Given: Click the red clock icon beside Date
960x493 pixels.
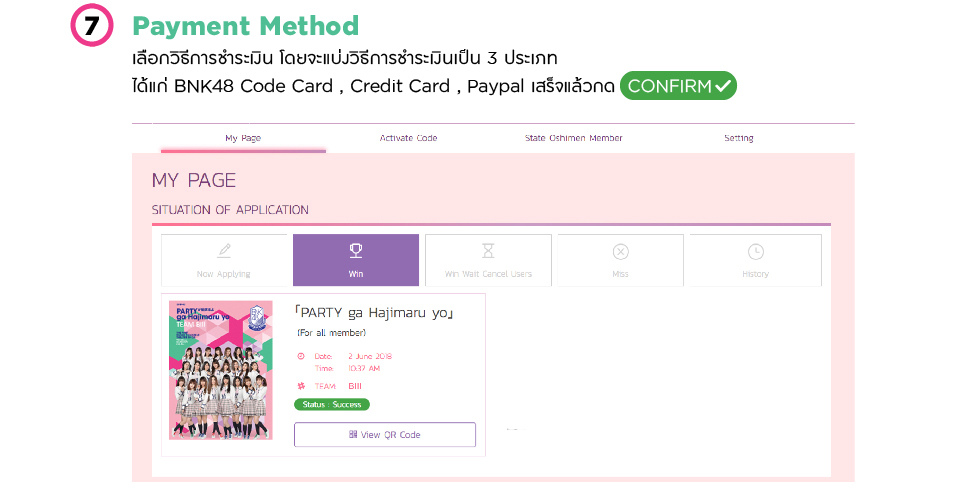Looking at the screenshot, I should (300, 356).
